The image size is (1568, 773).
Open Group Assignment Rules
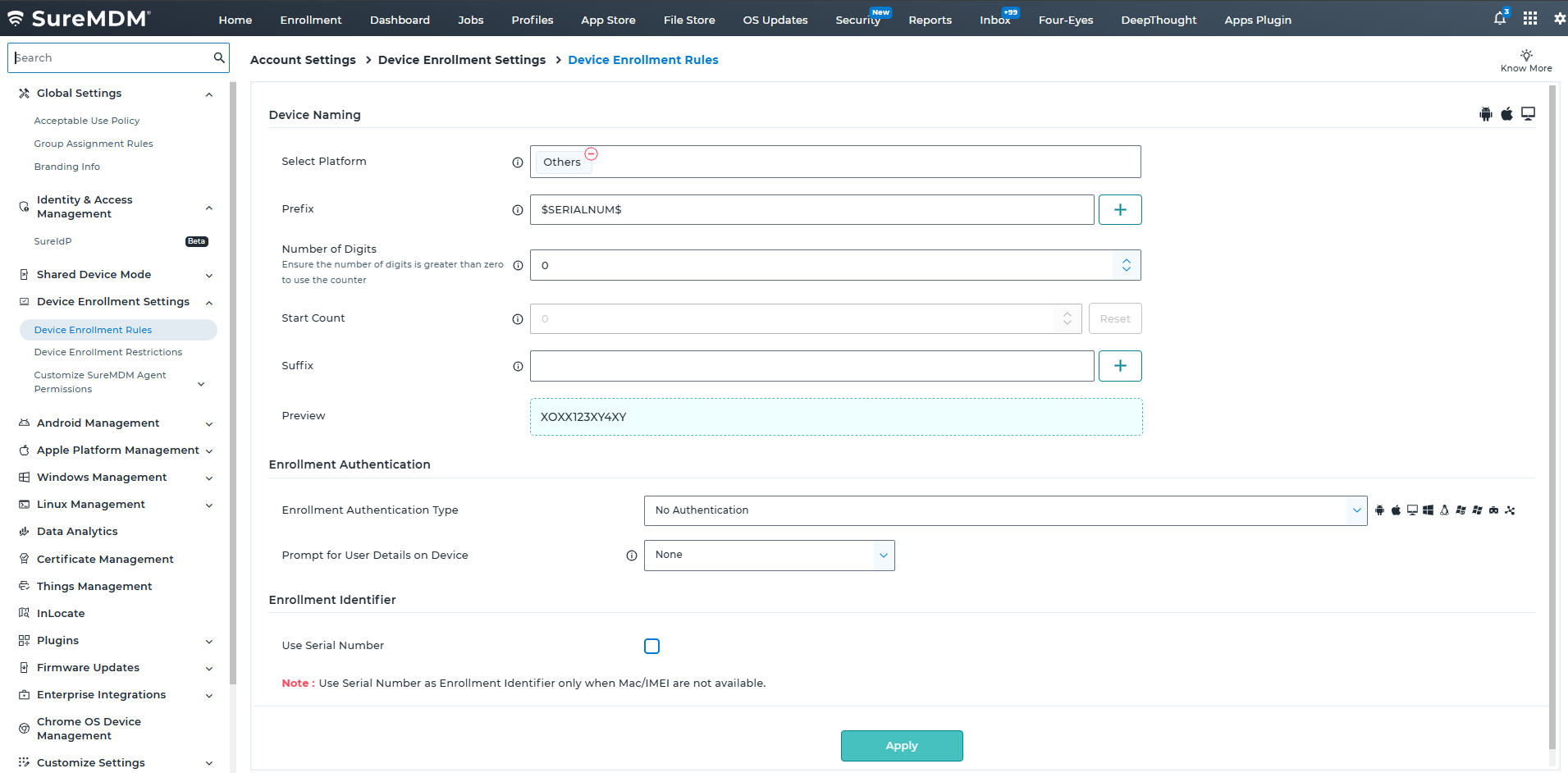tap(94, 144)
